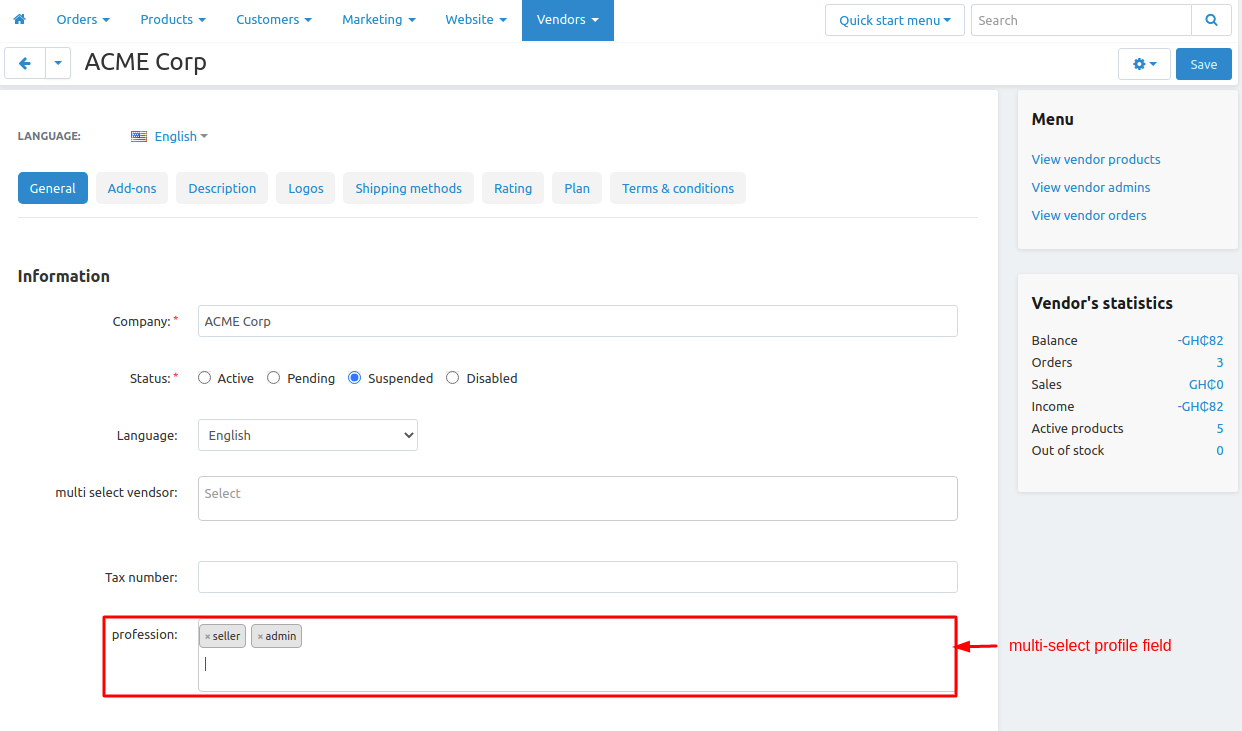The height and width of the screenshot is (731, 1242).
Task: Click the Sales value GH₵0
Action: click(x=1206, y=384)
